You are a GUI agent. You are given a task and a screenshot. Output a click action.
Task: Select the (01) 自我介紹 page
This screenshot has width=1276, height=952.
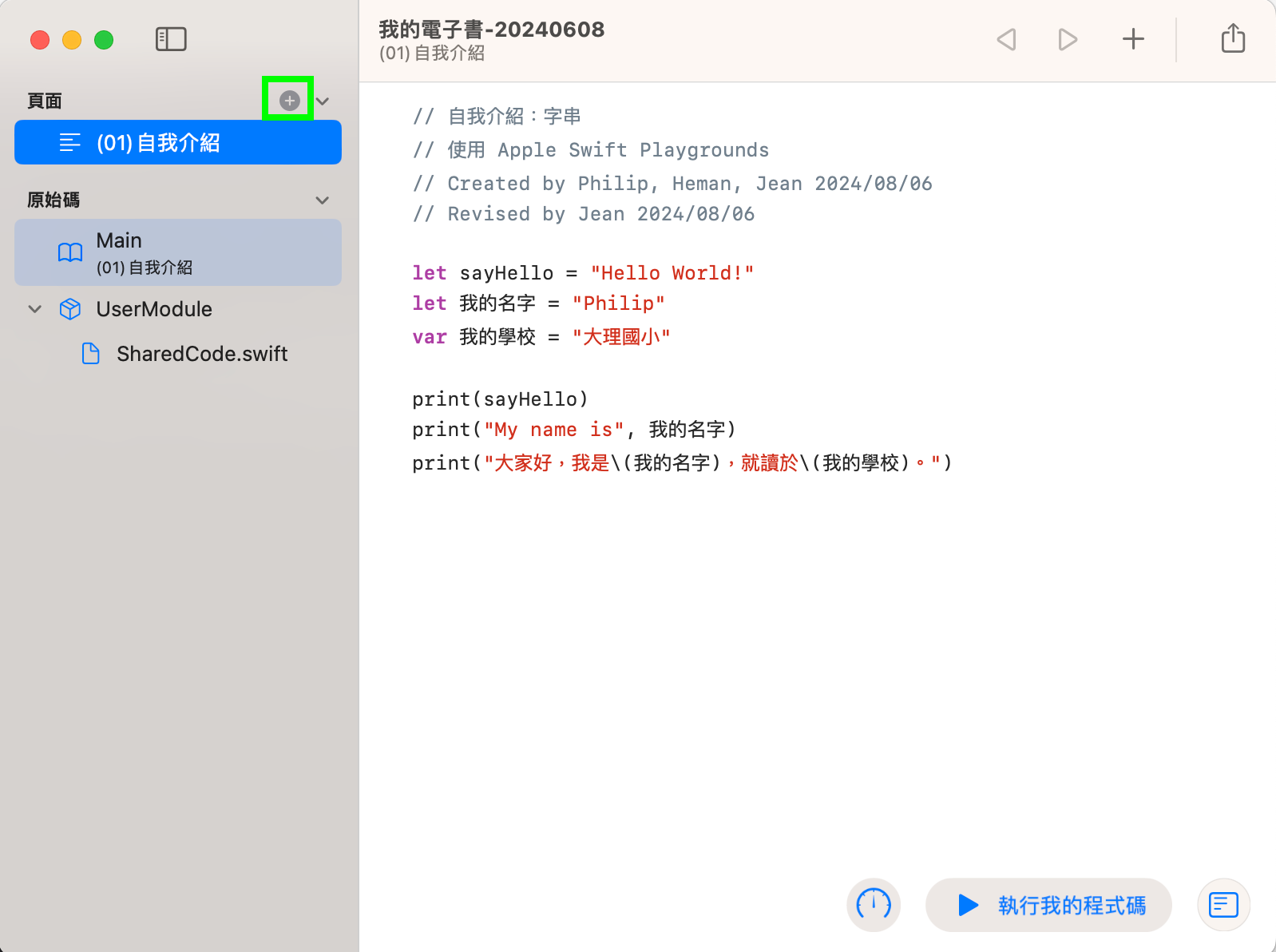tap(178, 143)
